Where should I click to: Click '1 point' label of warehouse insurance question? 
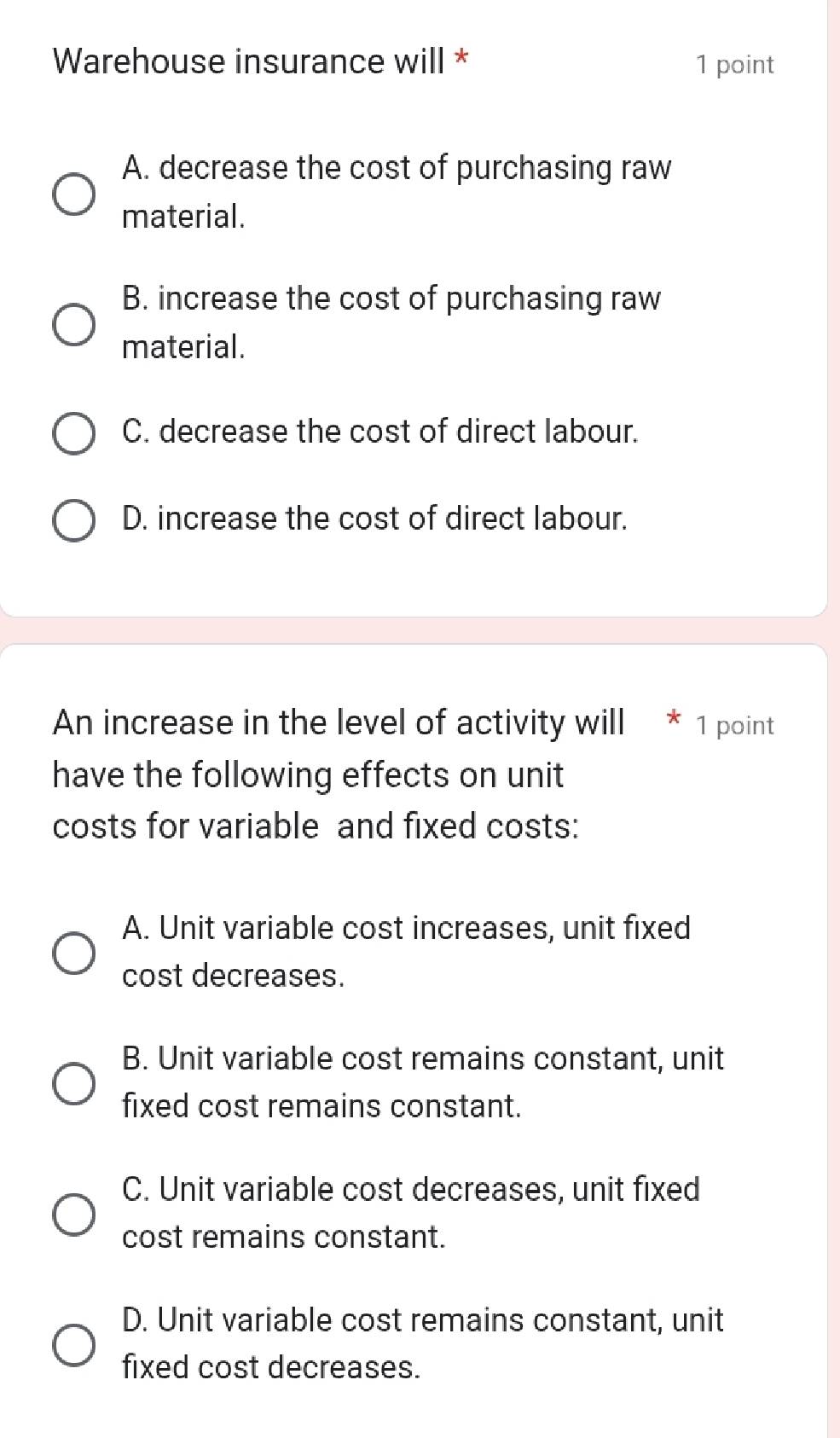734,65
